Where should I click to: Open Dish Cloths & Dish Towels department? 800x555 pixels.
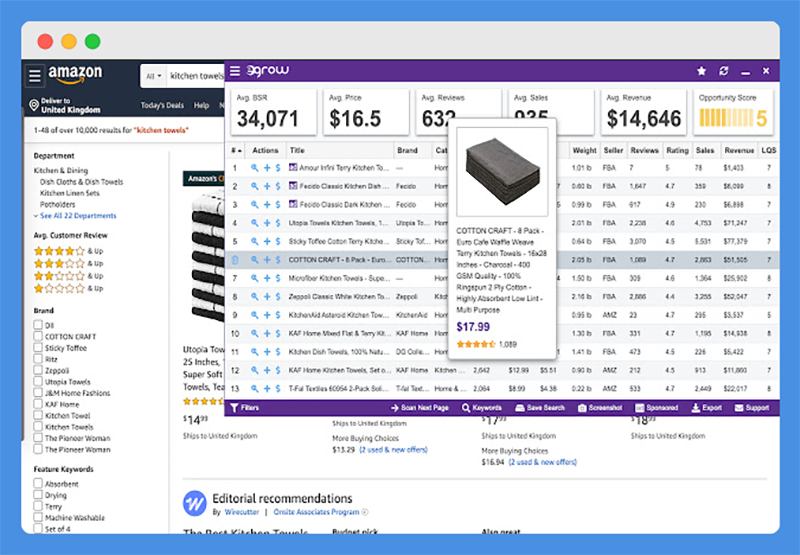81,182
